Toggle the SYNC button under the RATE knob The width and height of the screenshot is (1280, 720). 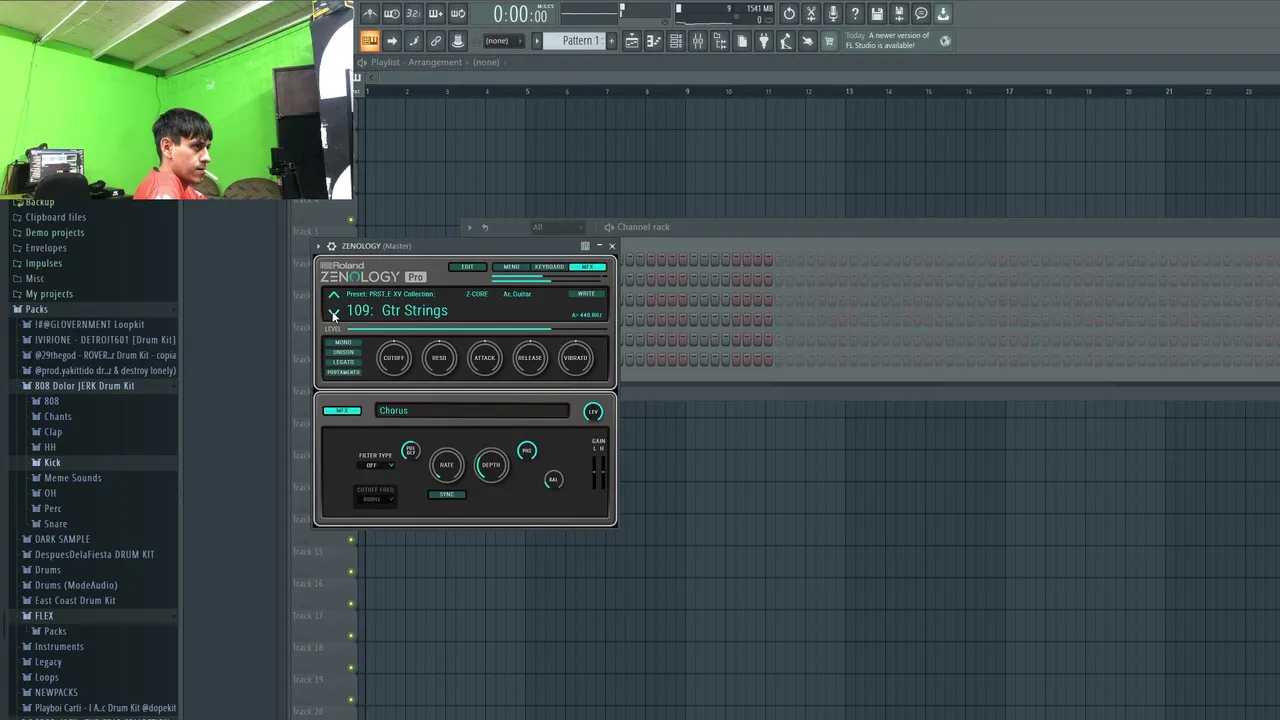[x=447, y=494]
